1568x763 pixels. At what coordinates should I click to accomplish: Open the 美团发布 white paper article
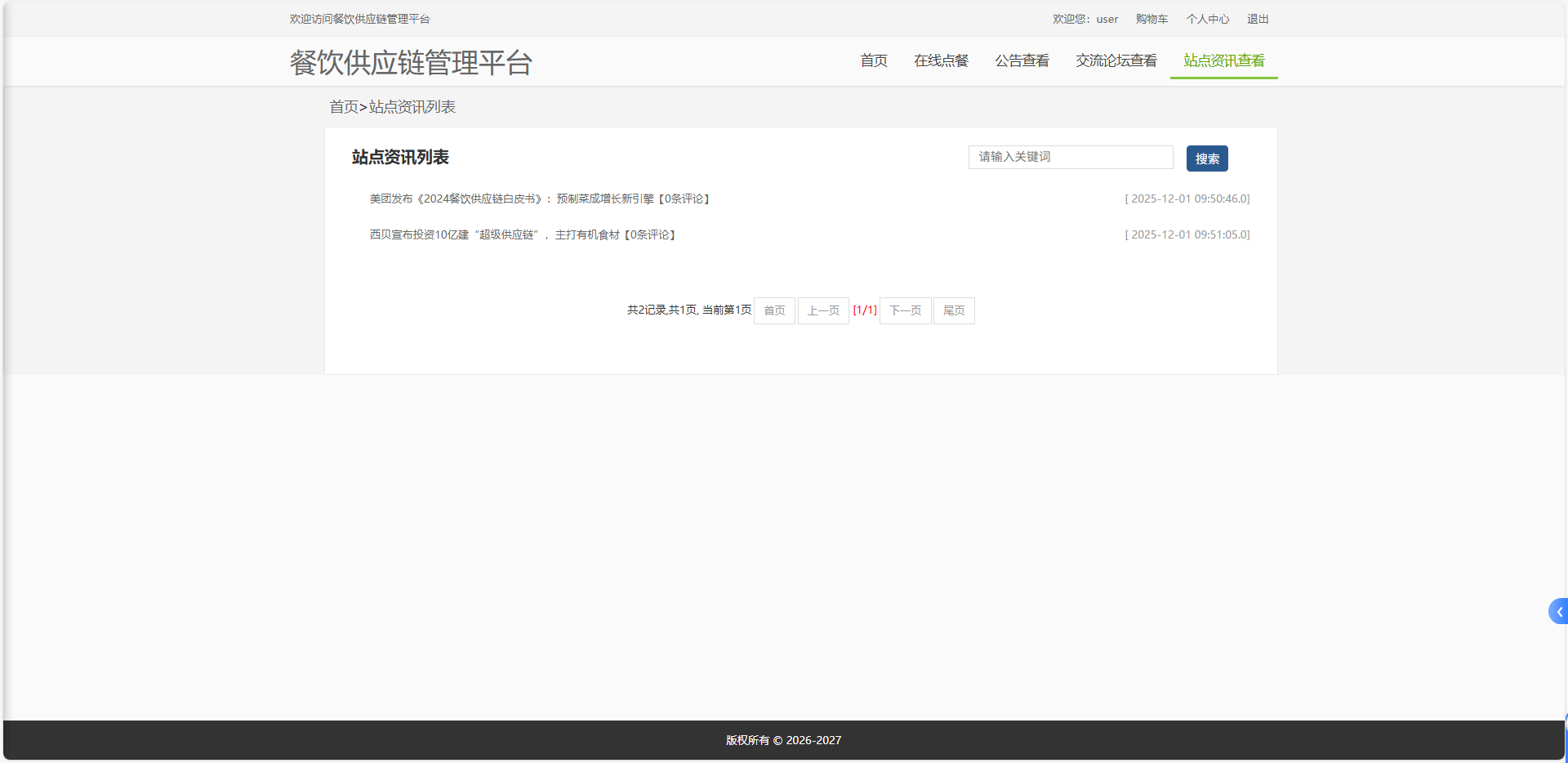539,199
